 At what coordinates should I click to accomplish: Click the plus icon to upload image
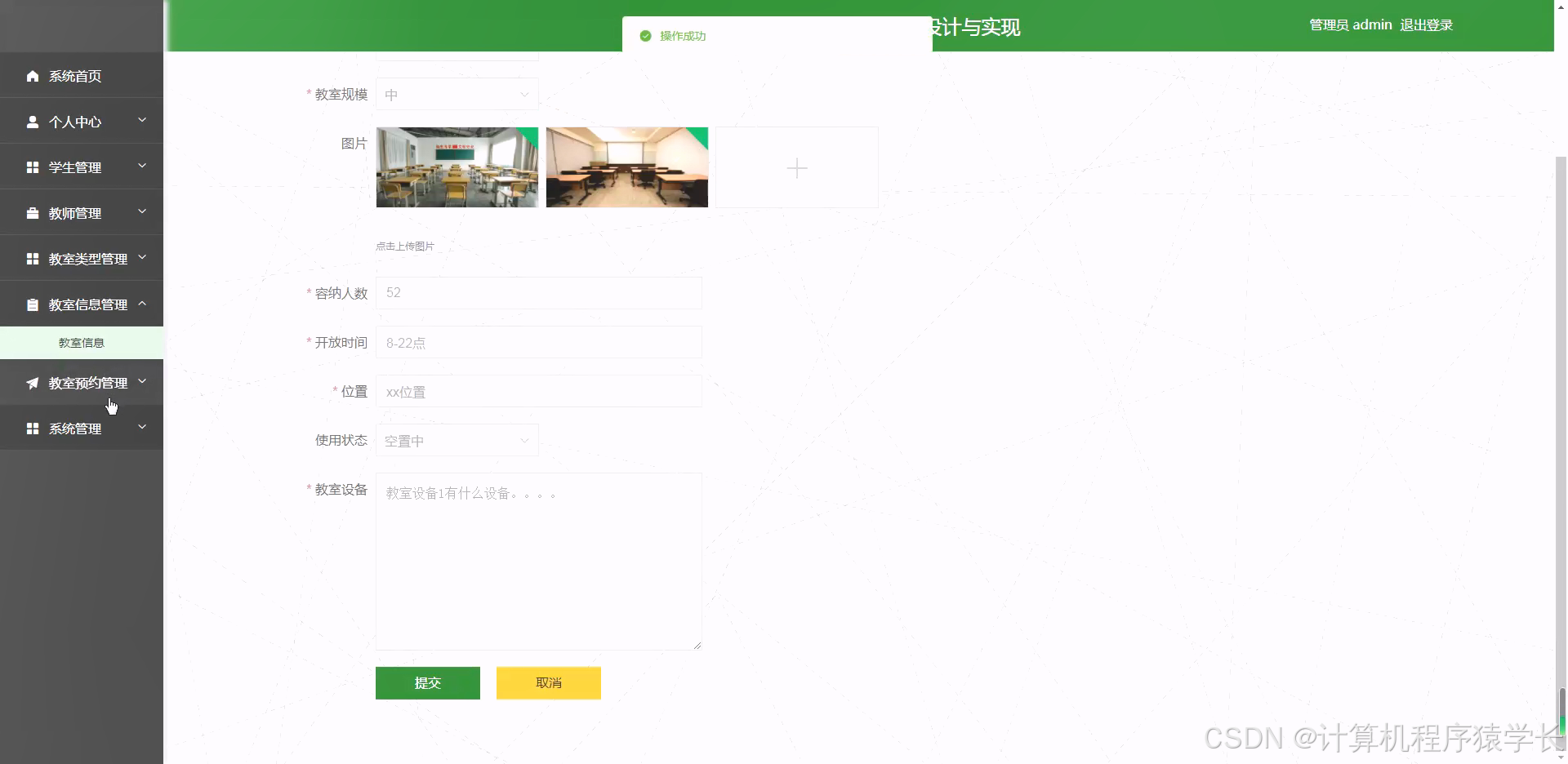pos(797,168)
